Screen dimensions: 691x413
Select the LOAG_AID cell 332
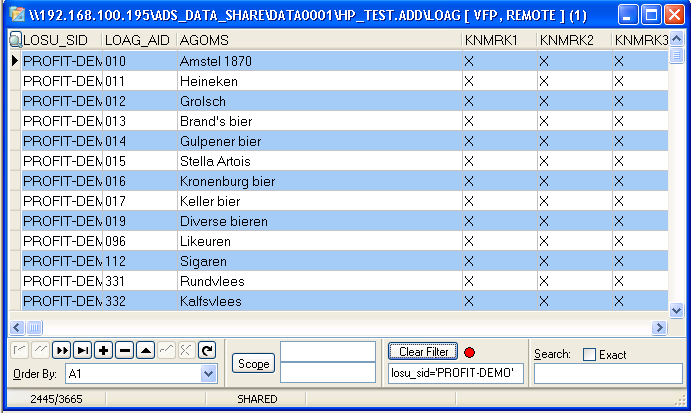pos(140,301)
